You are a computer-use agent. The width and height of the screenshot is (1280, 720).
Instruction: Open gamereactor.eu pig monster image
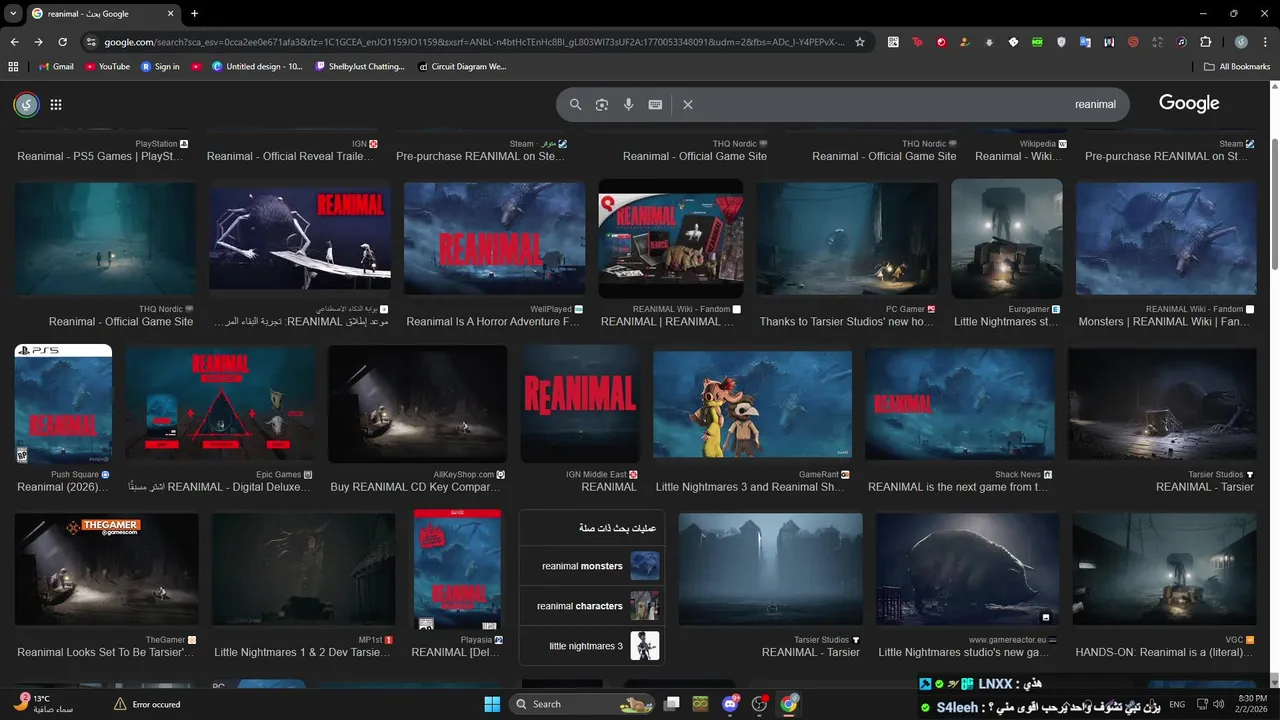(x=967, y=569)
